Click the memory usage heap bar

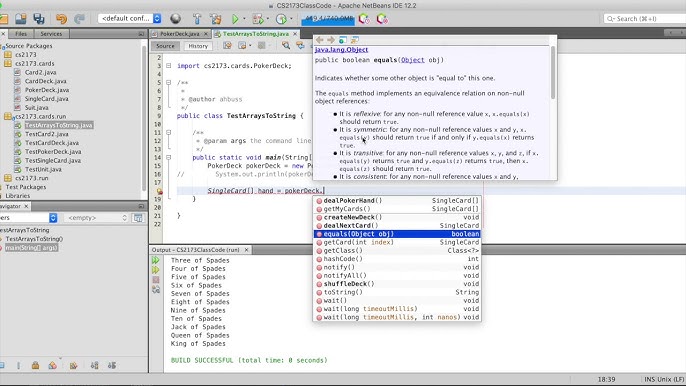(328, 18)
